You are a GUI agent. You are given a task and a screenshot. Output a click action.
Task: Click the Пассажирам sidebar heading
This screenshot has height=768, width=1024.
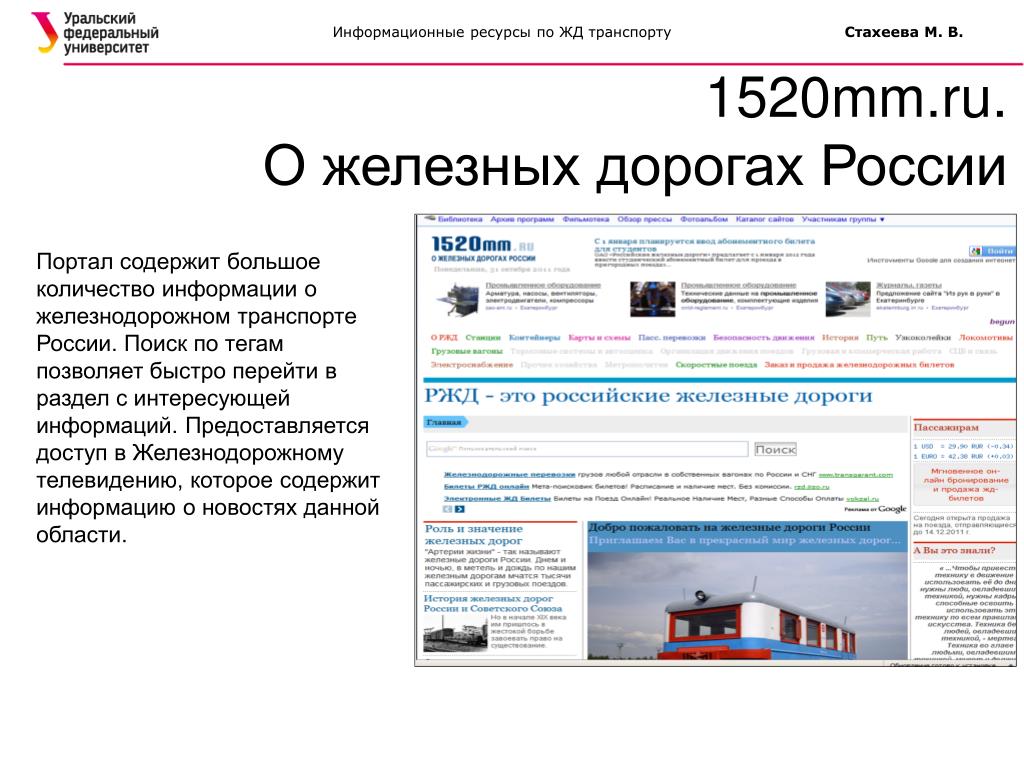[x=946, y=428]
